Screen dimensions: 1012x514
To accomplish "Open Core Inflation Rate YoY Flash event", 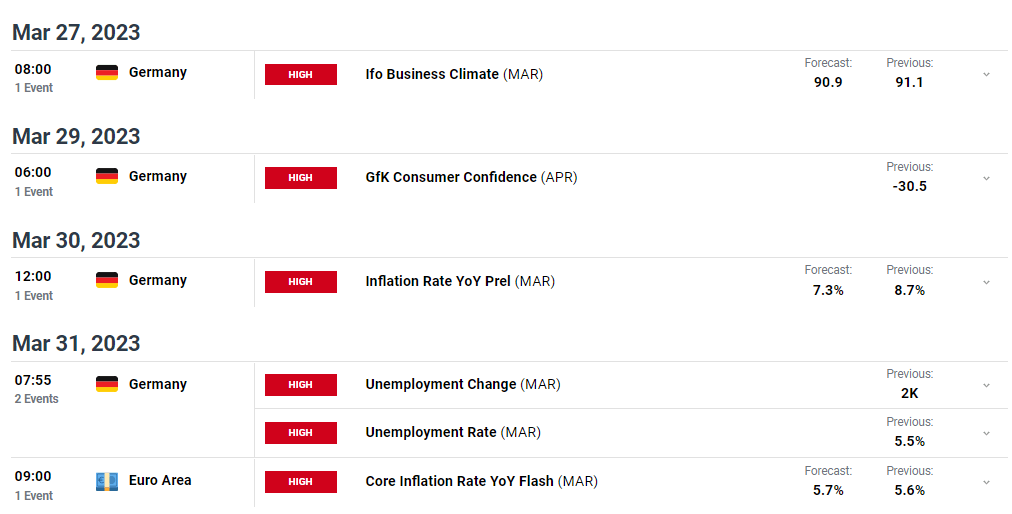I will click(481, 481).
